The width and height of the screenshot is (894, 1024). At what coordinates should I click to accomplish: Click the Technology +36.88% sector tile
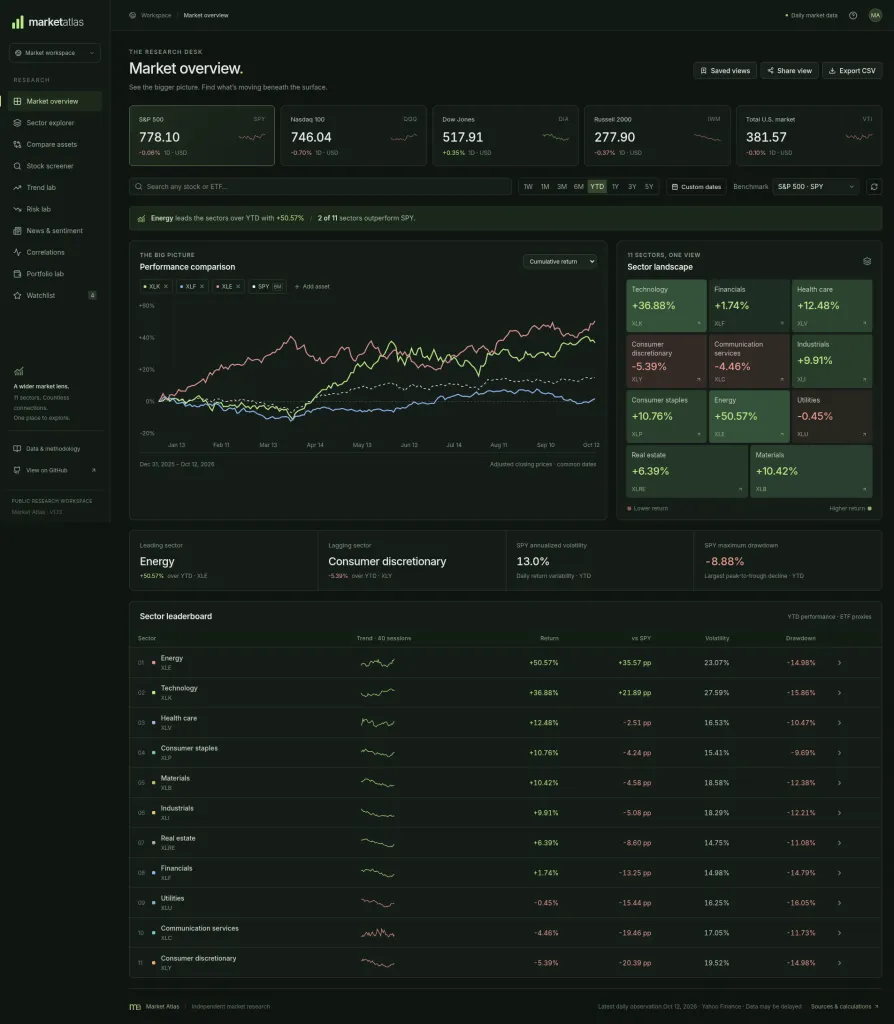[x=666, y=306]
